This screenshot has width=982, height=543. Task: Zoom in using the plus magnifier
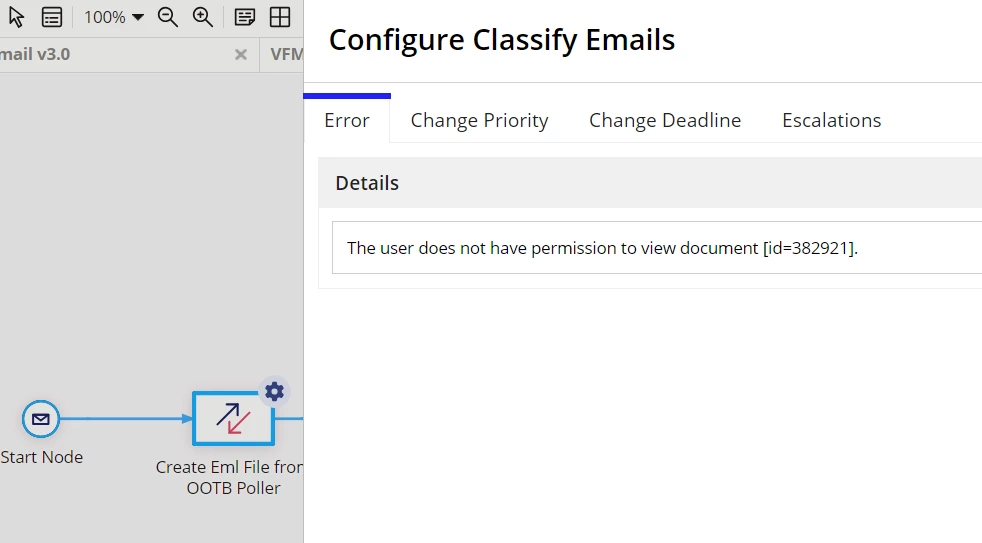click(202, 17)
